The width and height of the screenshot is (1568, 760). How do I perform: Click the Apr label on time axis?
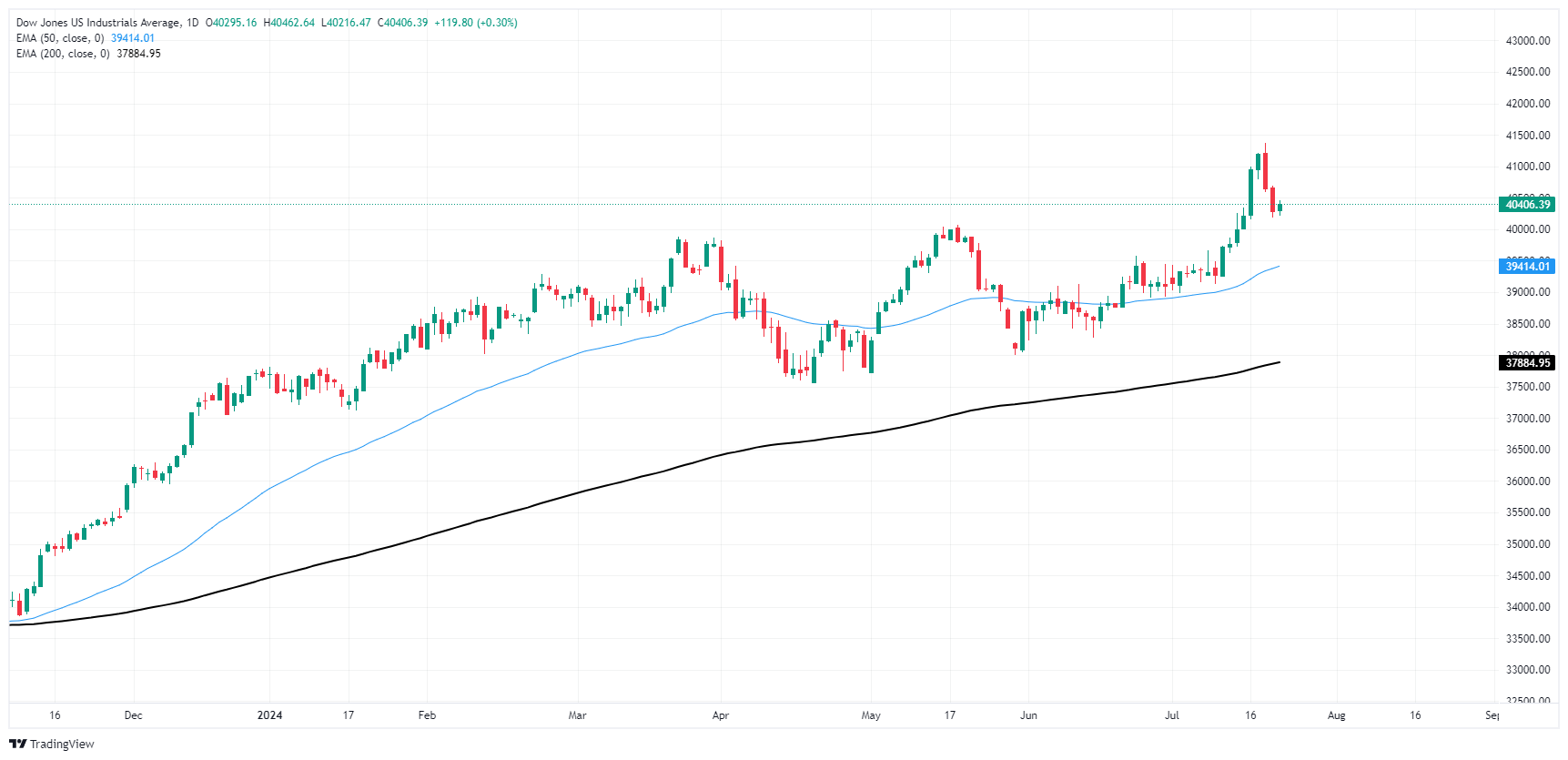[x=721, y=715]
